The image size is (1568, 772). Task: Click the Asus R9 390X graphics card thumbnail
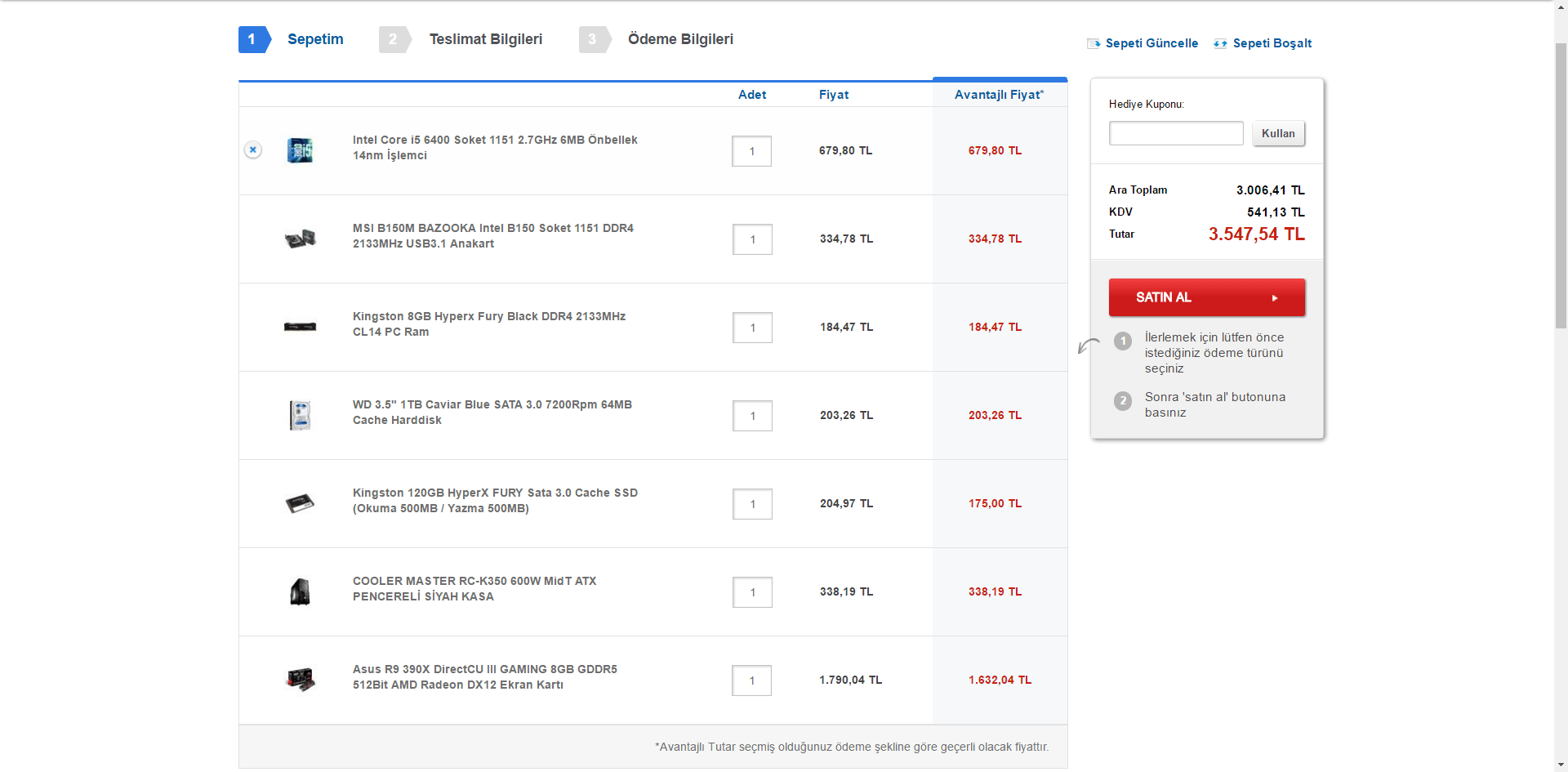(x=300, y=680)
